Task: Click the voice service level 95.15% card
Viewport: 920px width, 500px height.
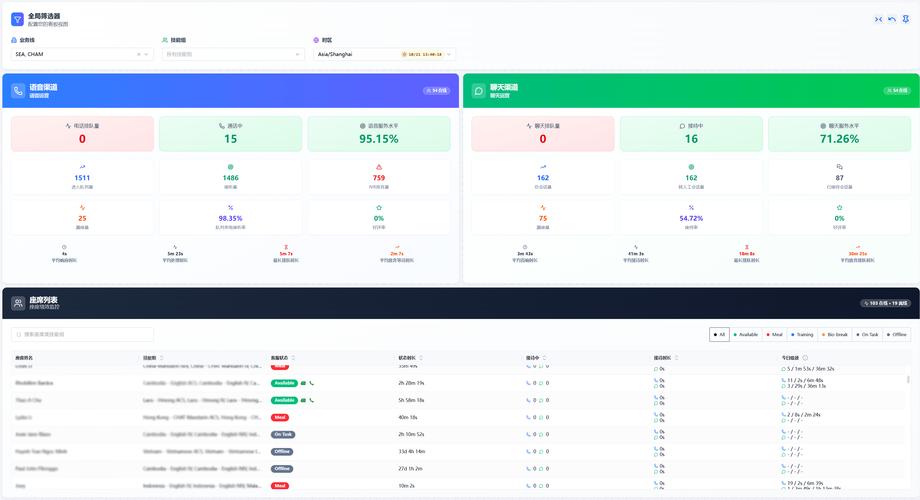Action: (379, 134)
